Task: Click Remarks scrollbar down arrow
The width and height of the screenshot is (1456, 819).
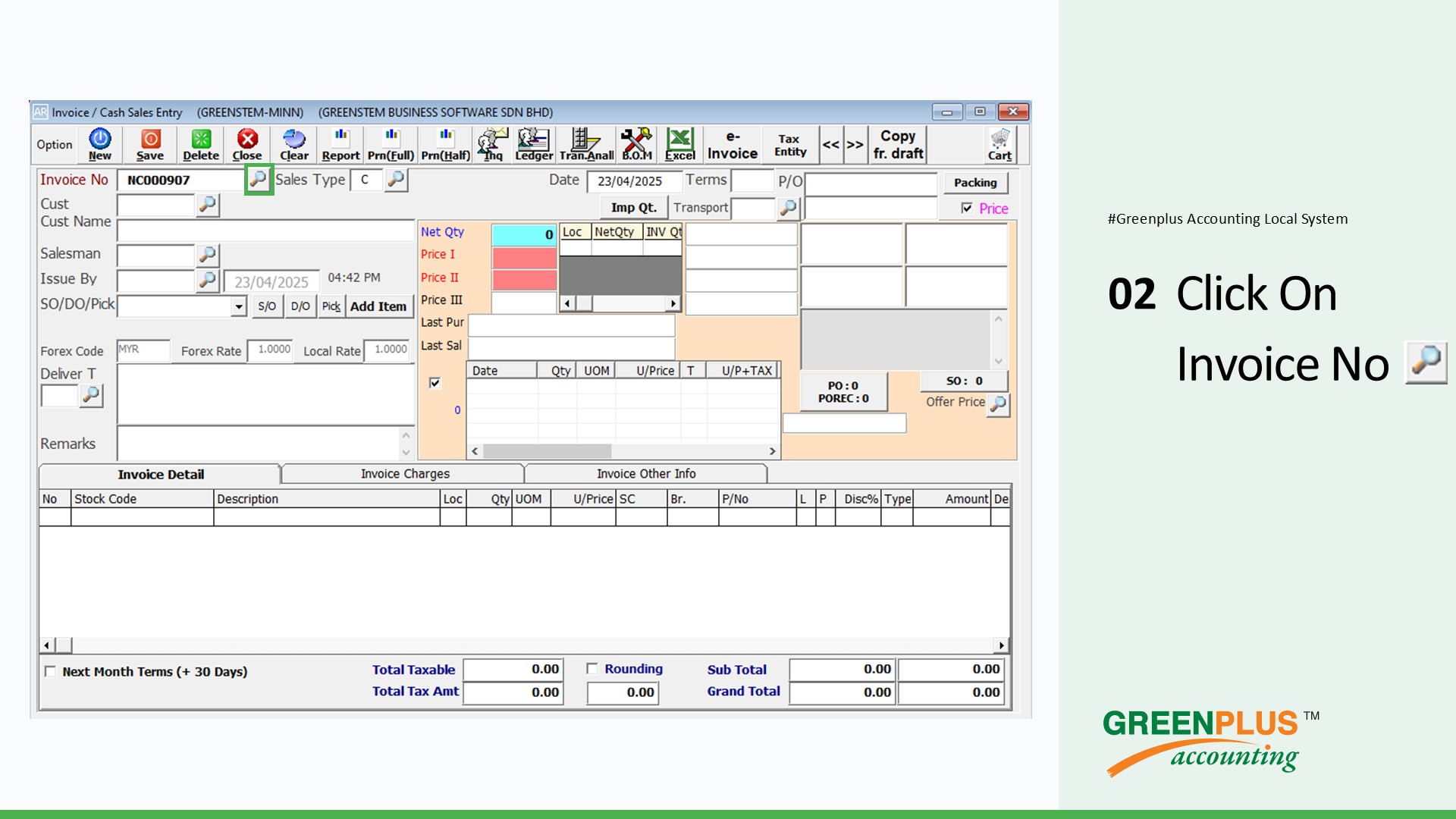Action: [x=406, y=453]
